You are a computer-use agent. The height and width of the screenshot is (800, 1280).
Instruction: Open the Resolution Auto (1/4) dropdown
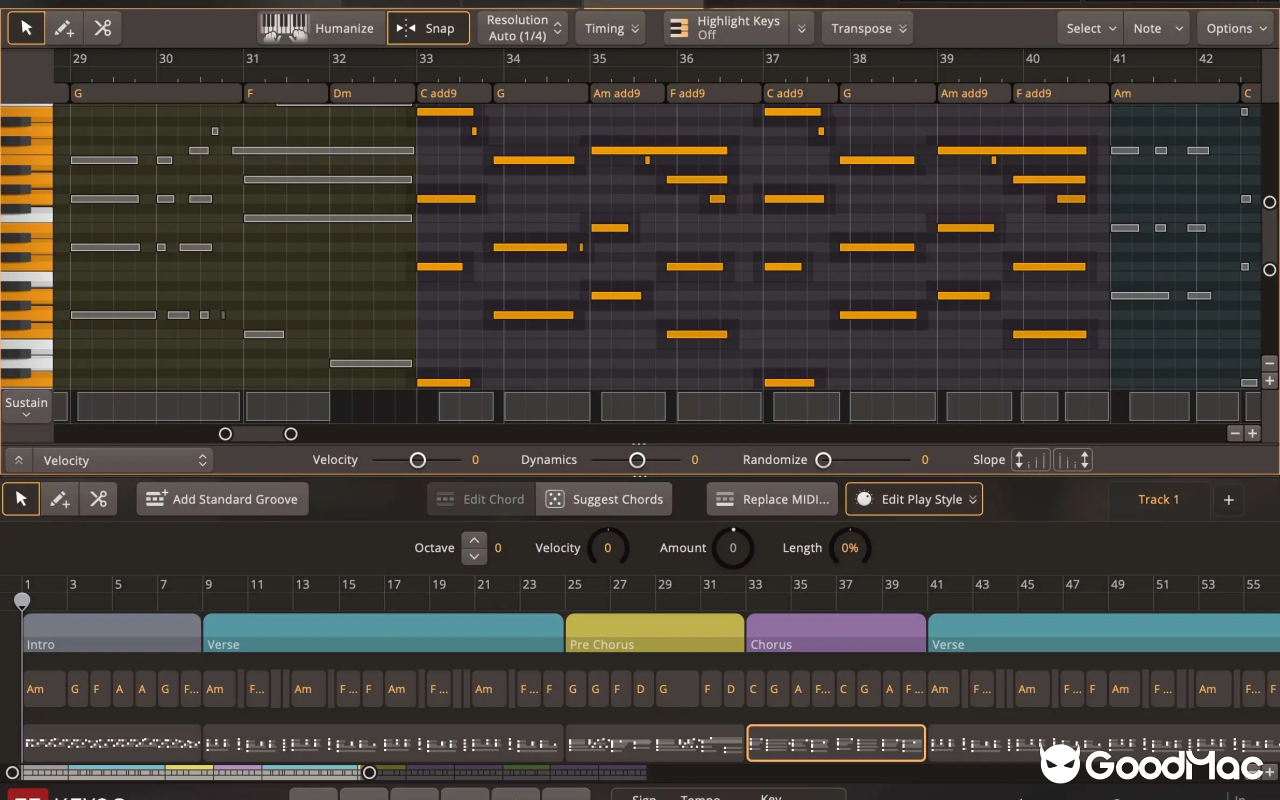522,27
